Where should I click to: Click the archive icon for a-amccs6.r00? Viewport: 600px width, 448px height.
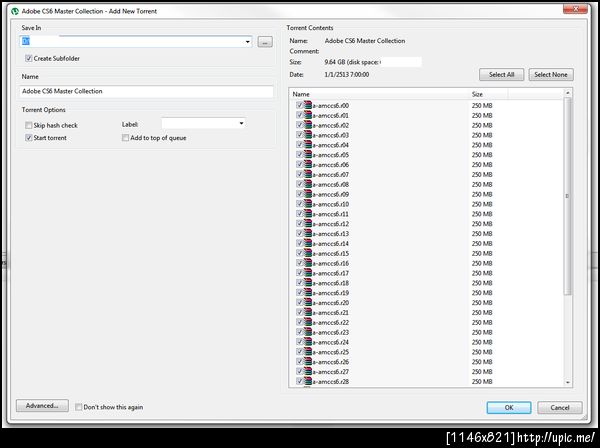pos(308,105)
